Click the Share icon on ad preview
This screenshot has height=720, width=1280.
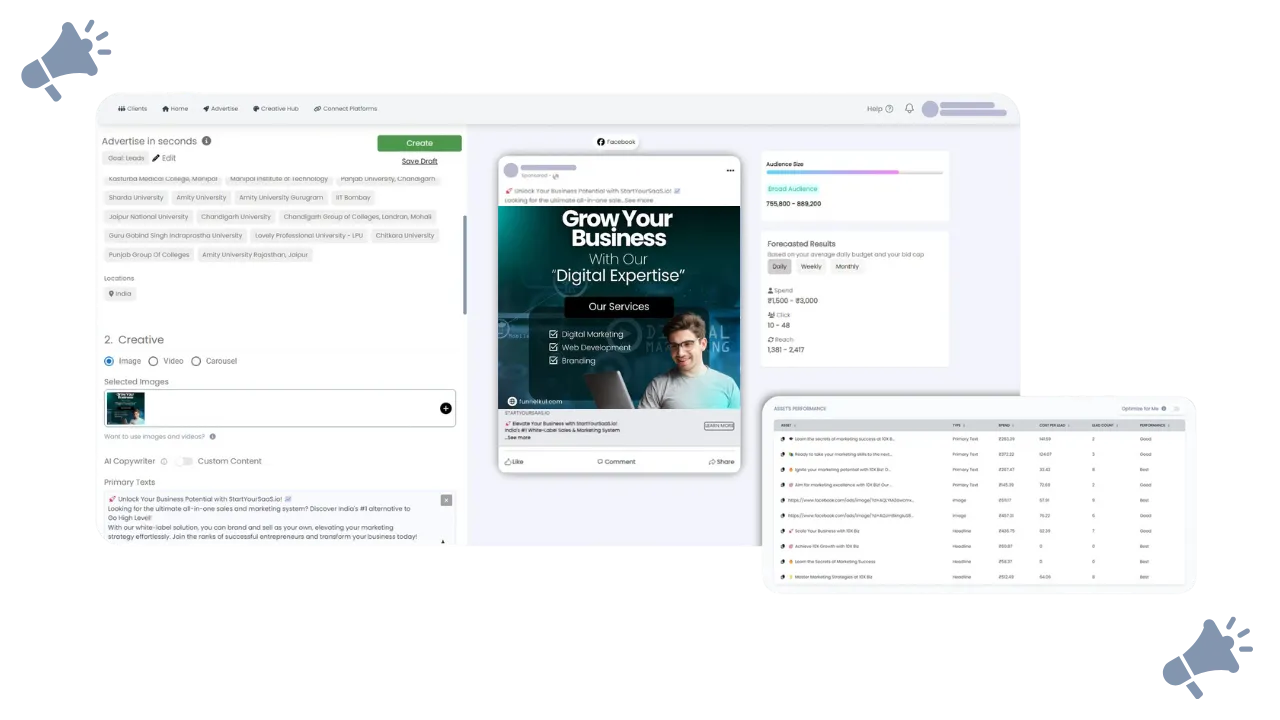coord(713,462)
